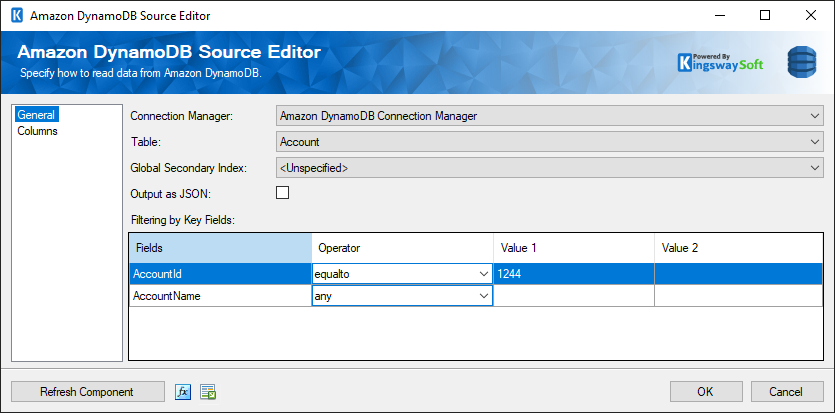Click the Fields column header
Screen dimensions: 835x413
[x=220, y=248]
